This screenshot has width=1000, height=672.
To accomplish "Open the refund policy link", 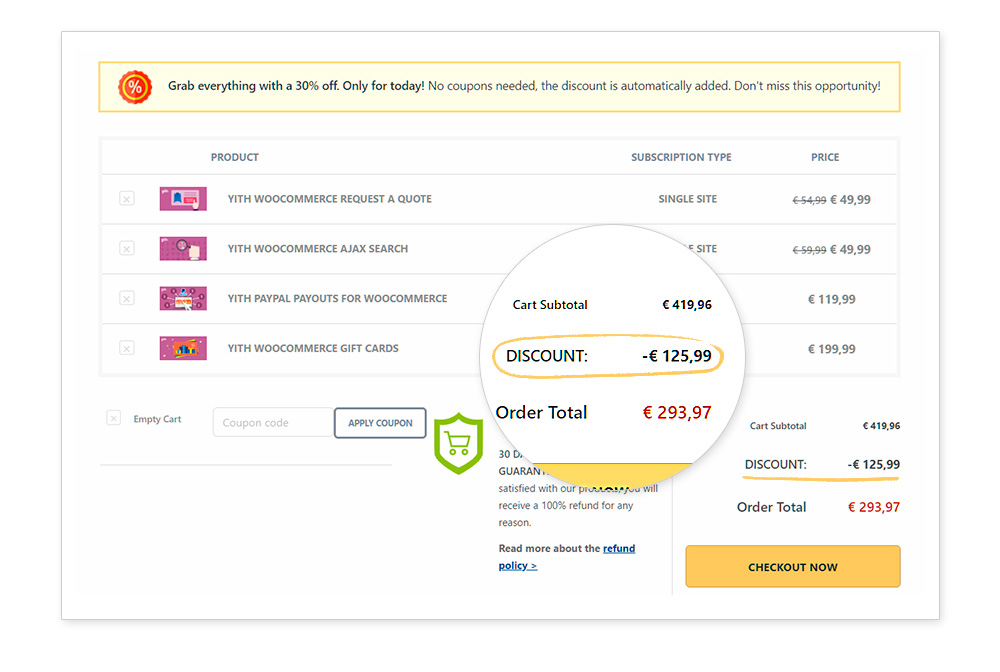I will tap(566, 557).
